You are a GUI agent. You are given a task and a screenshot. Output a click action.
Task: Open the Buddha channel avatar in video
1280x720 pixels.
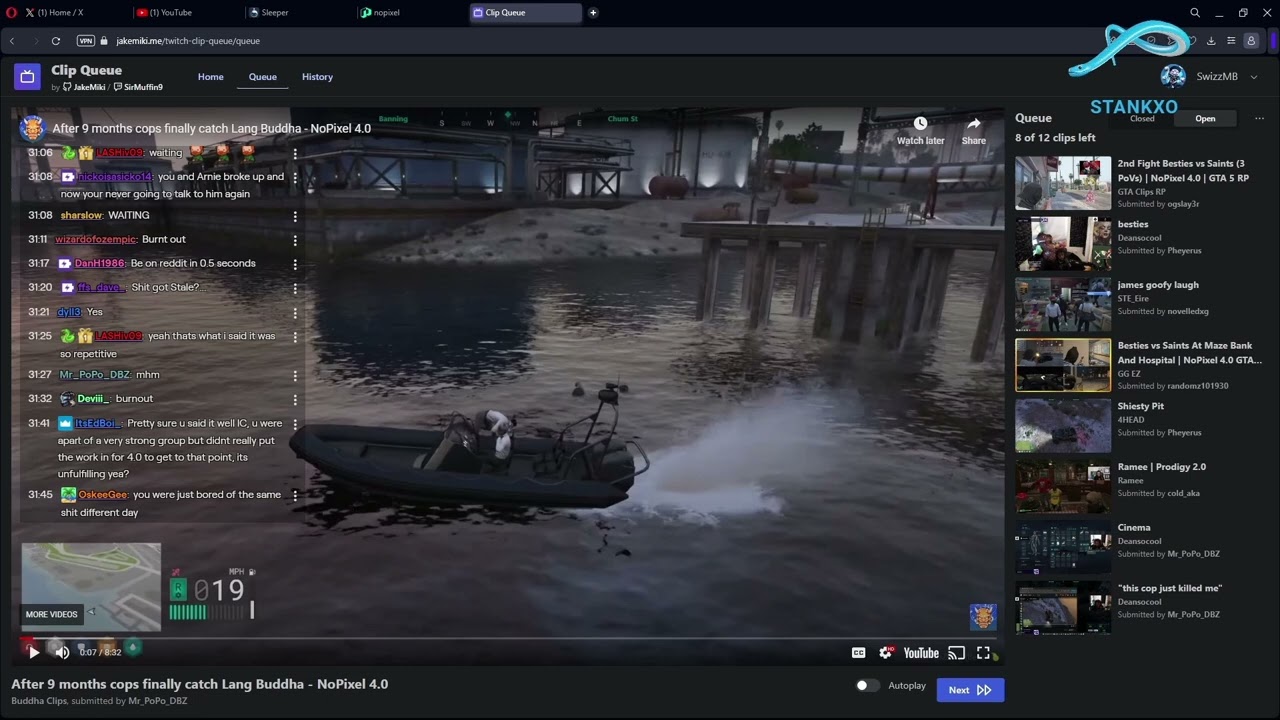point(32,128)
